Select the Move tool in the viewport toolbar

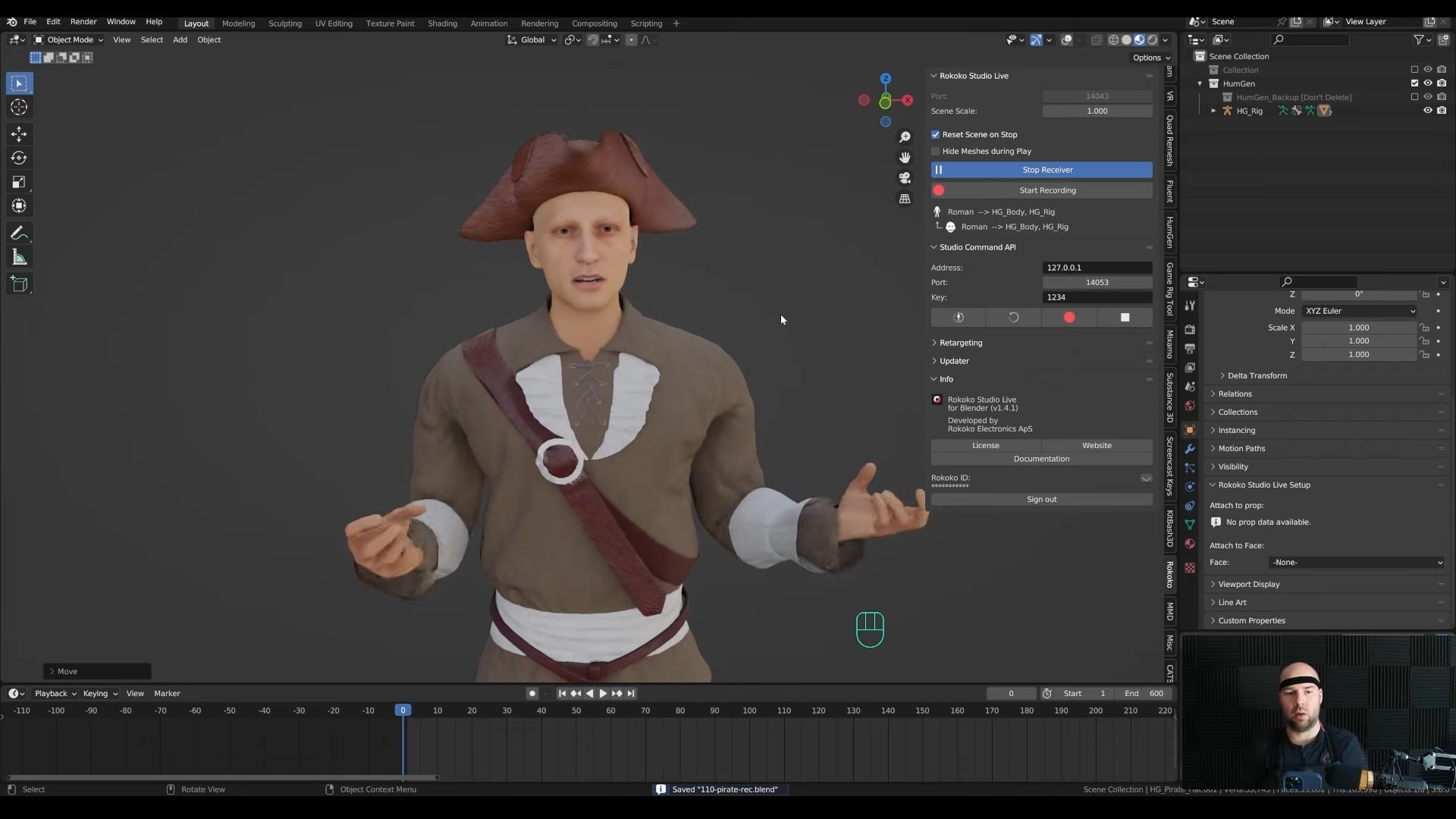pos(19,133)
